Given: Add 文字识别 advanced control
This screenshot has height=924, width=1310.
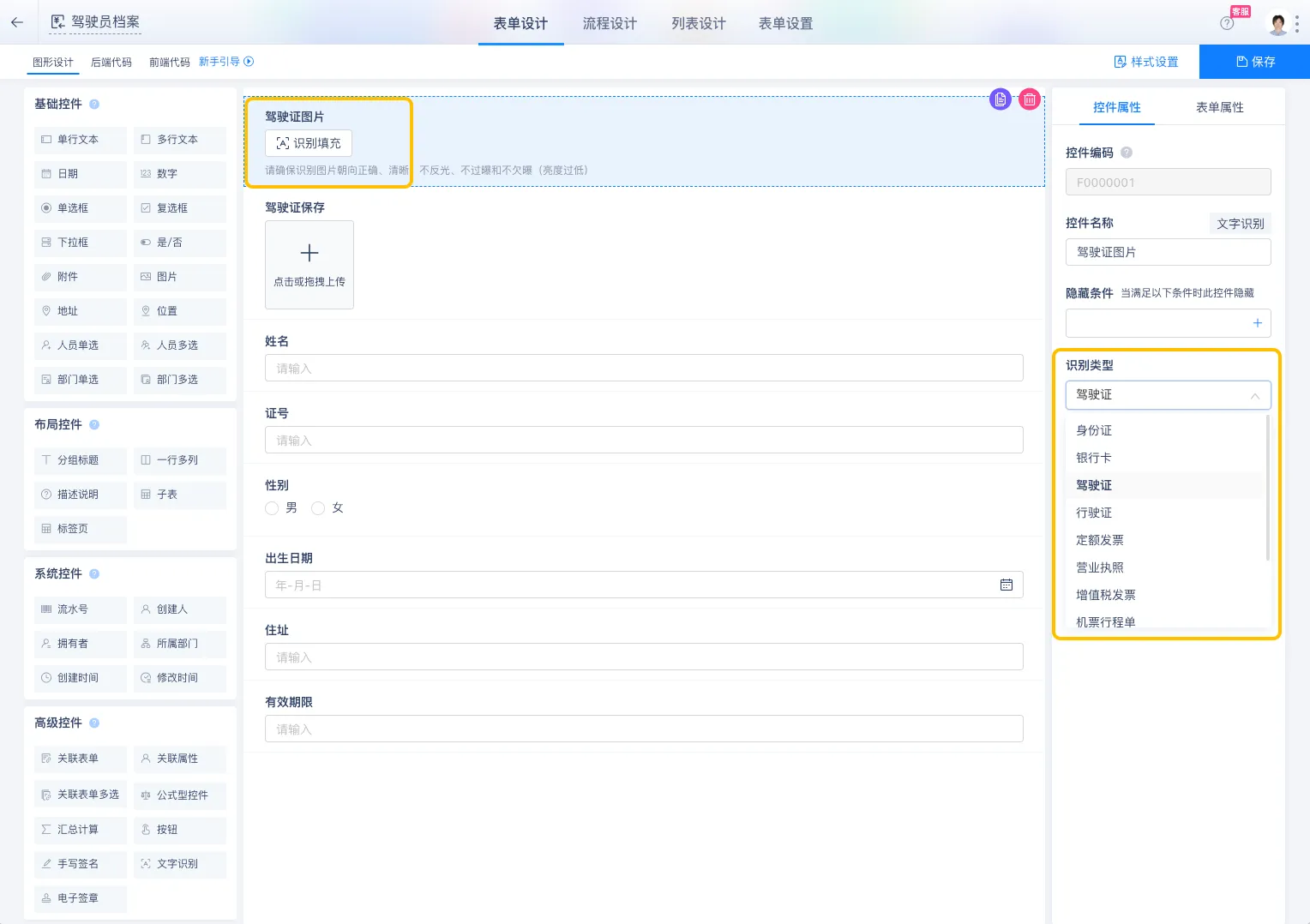Looking at the screenshot, I should (x=180, y=864).
